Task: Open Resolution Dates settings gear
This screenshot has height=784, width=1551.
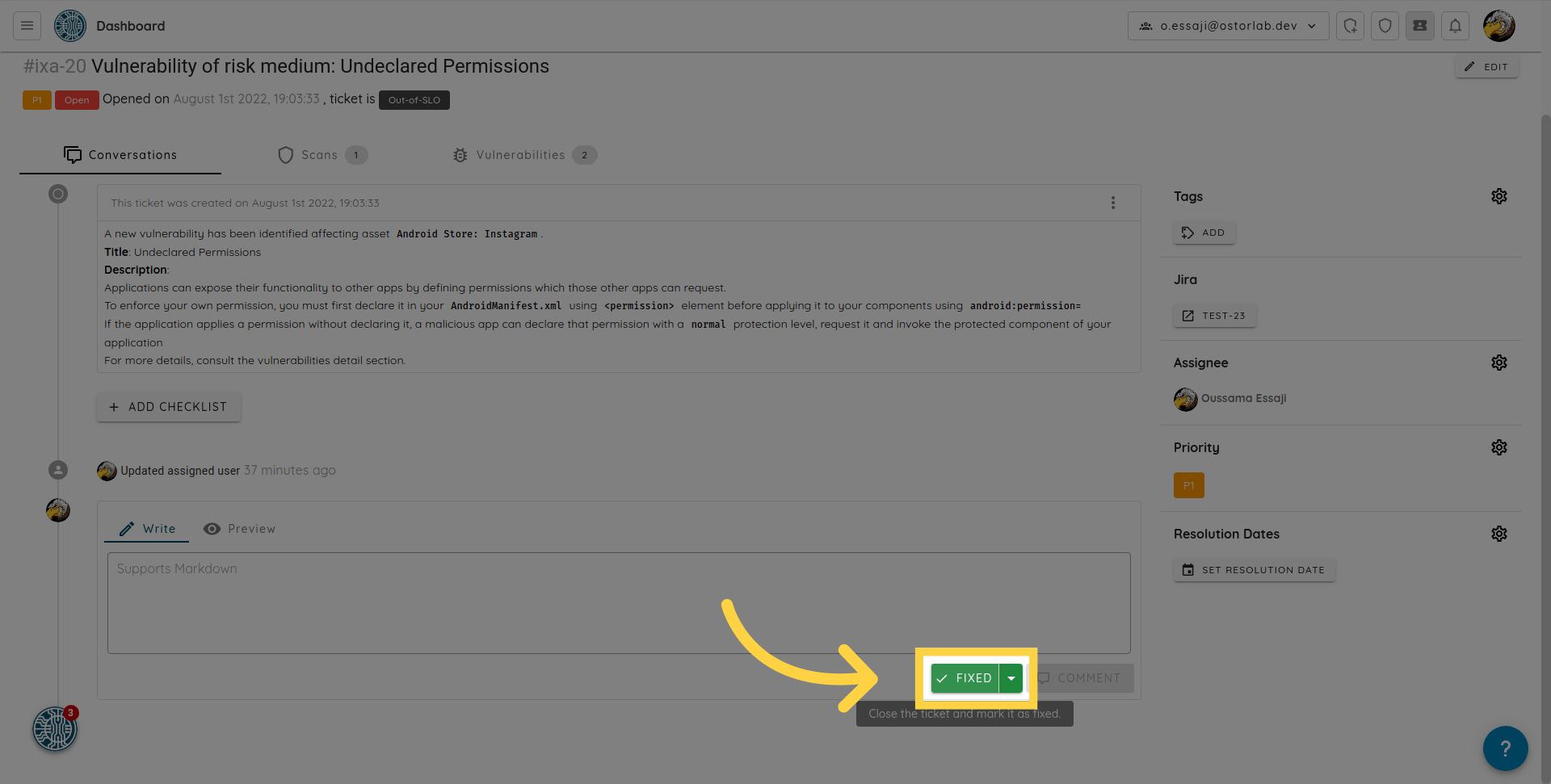Action: coord(1498,534)
